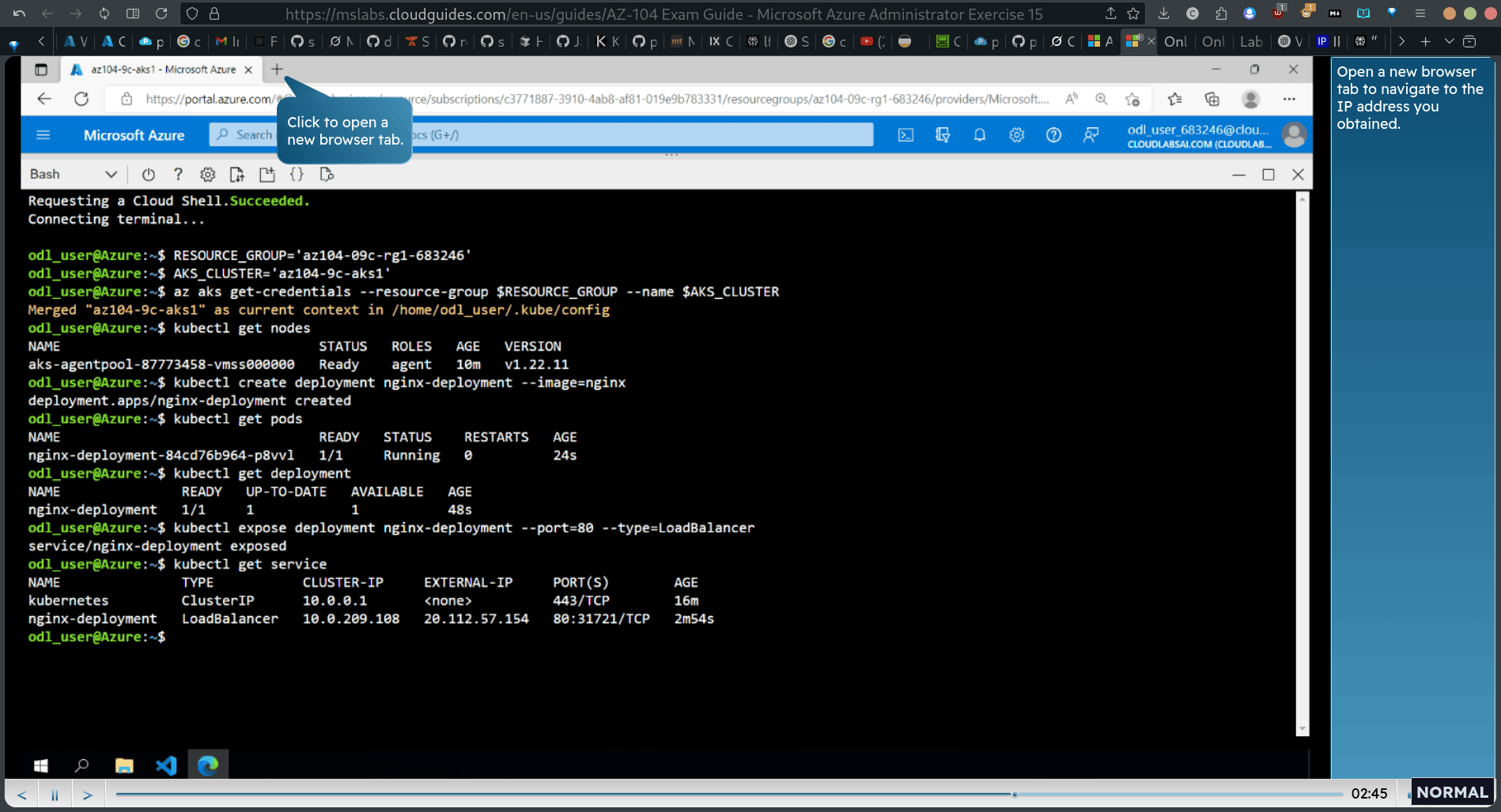Image resolution: width=1501 pixels, height=812 pixels.
Task: Open downloads in outer browser
Action: (1163, 13)
